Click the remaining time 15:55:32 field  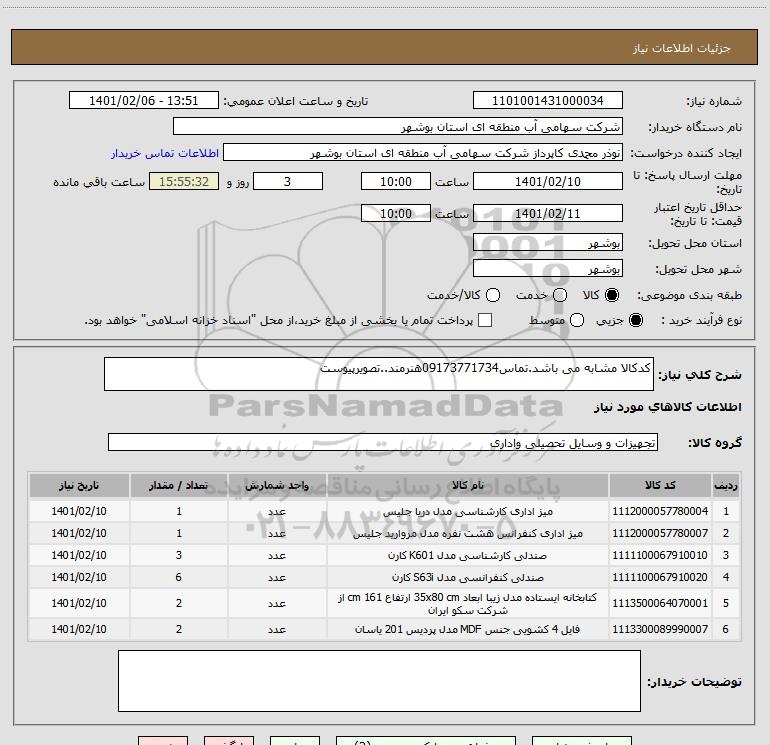point(184,182)
